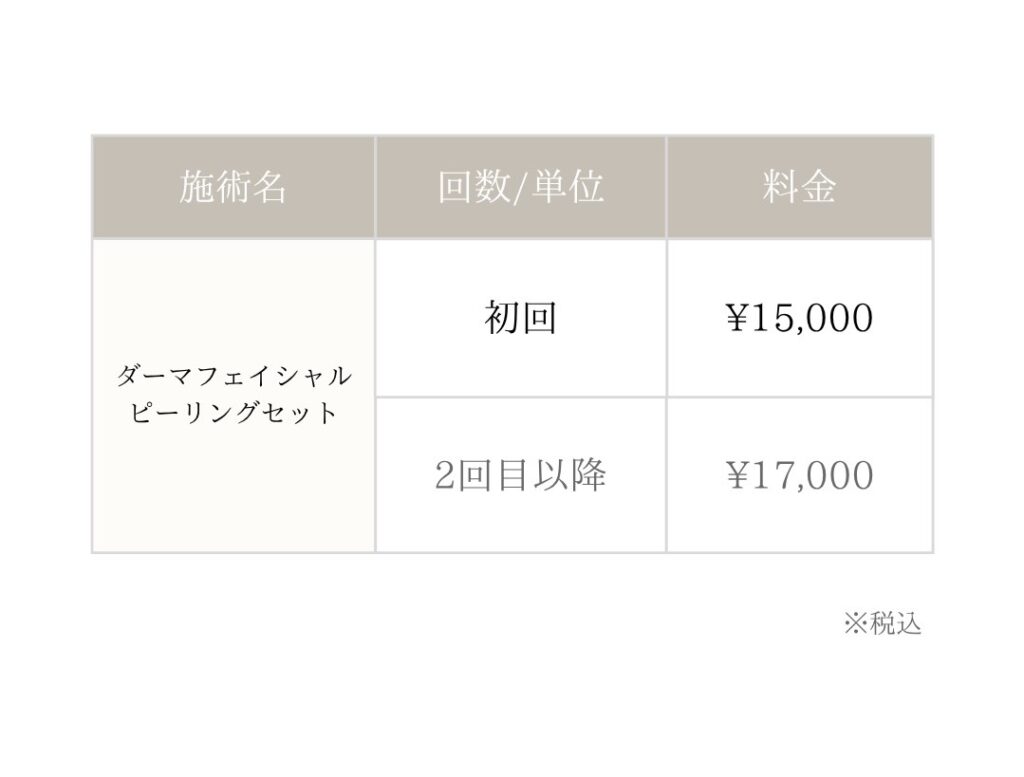This screenshot has width=1024, height=777.
Task: Click the ¥17,000 price cell
Action: tap(799, 476)
